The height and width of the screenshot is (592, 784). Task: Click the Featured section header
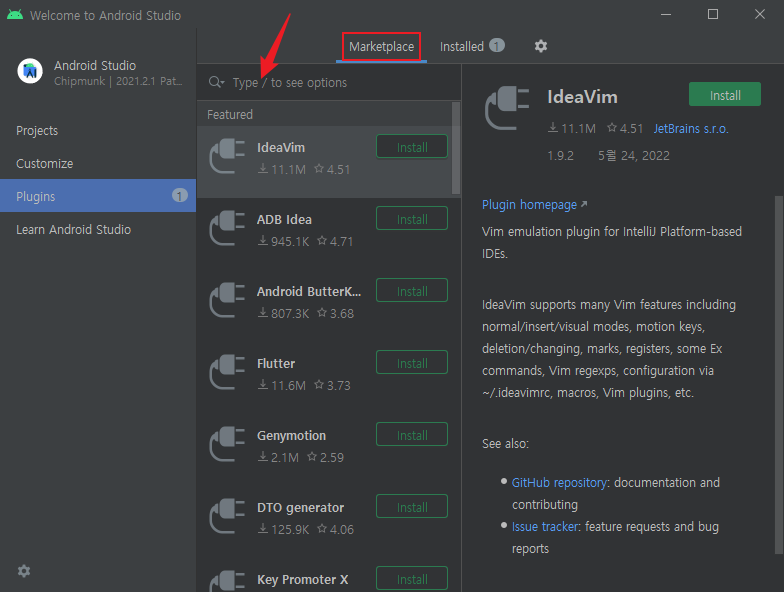[230, 114]
